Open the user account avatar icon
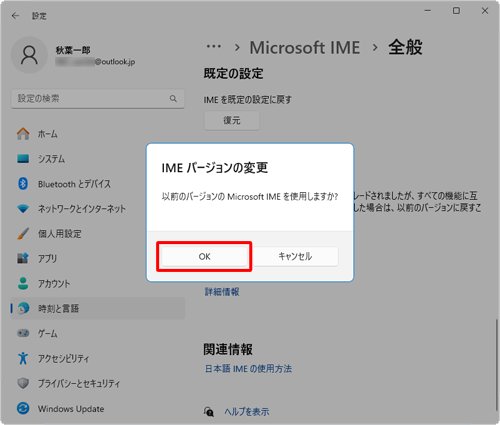 pyautogui.click(x=29, y=55)
